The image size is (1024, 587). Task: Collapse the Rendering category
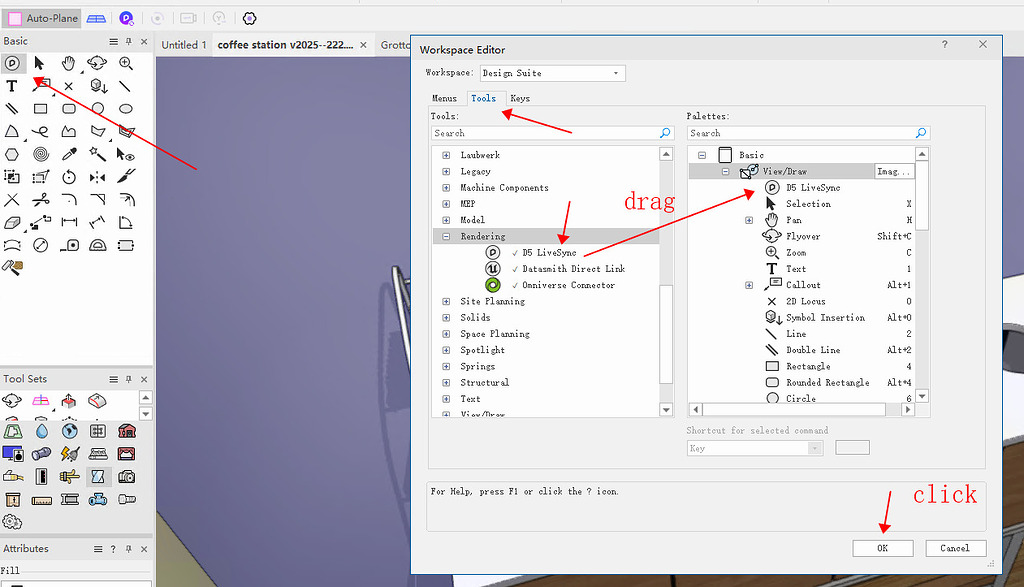pos(446,237)
